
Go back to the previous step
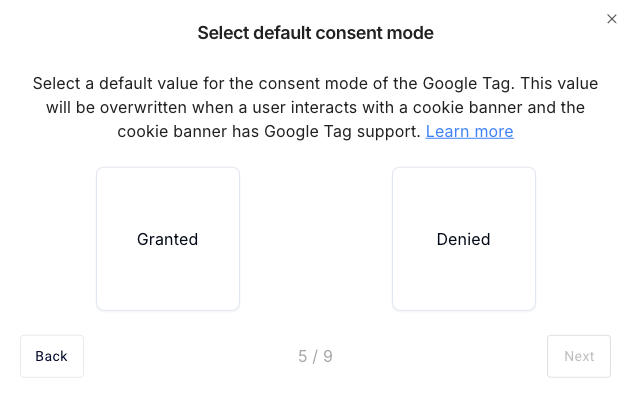(x=52, y=356)
